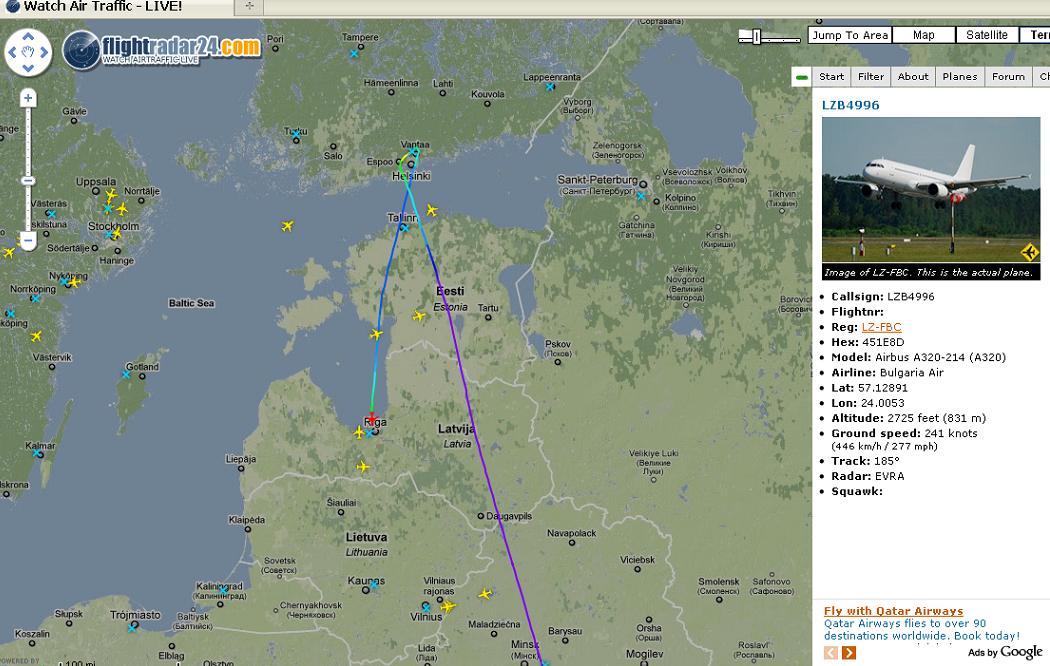Viewport: 1050px width, 666px height.
Task: Click the zoom level slider handle
Action: pos(28,181)
